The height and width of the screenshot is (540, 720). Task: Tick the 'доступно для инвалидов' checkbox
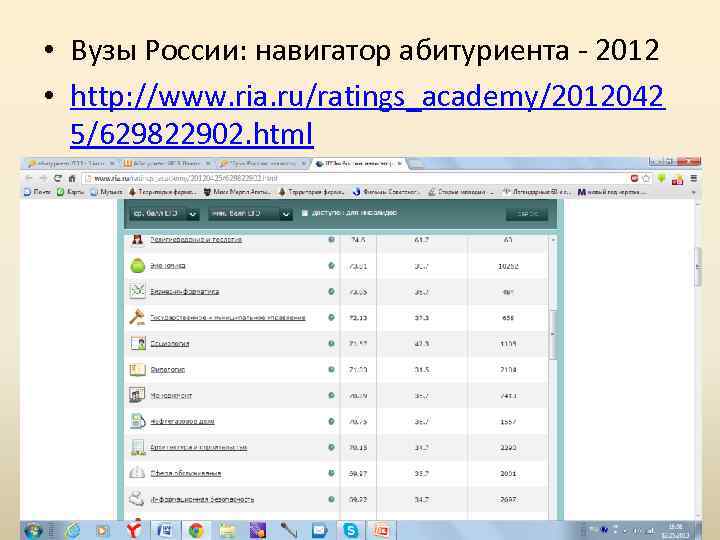[304, 213]
